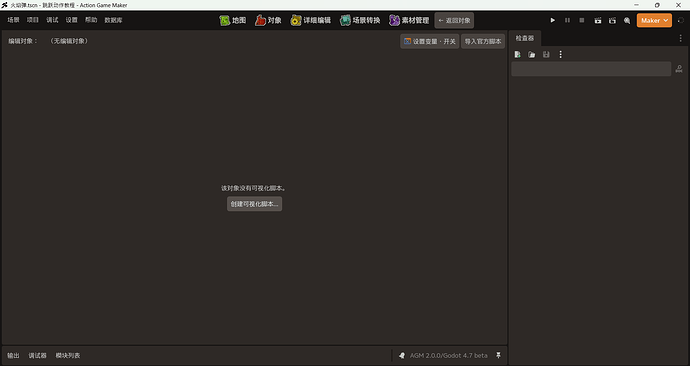Open the Maker renderer dropdown
This screenshot has height=366, width=690.
click(x=654, y=20)
